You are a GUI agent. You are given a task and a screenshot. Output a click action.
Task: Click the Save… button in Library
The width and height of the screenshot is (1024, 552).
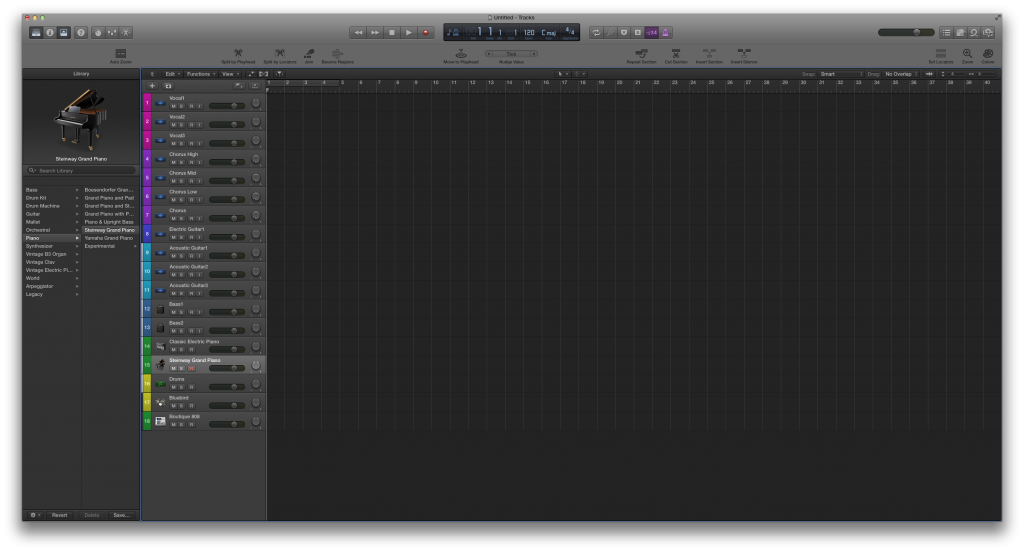tap(122, 515)
